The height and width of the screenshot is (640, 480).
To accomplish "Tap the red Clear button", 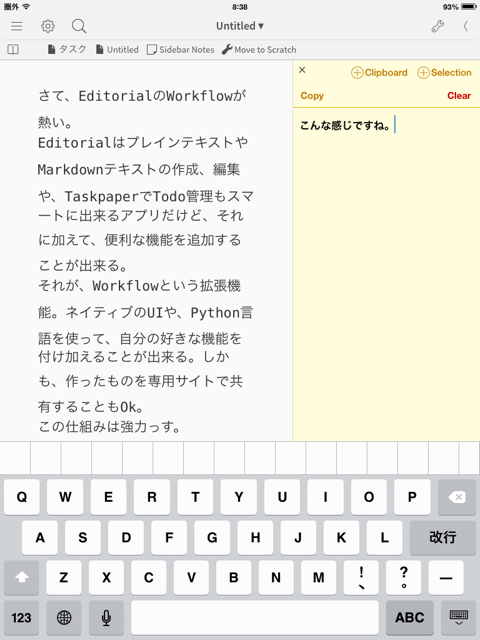I will coord(459,96).
